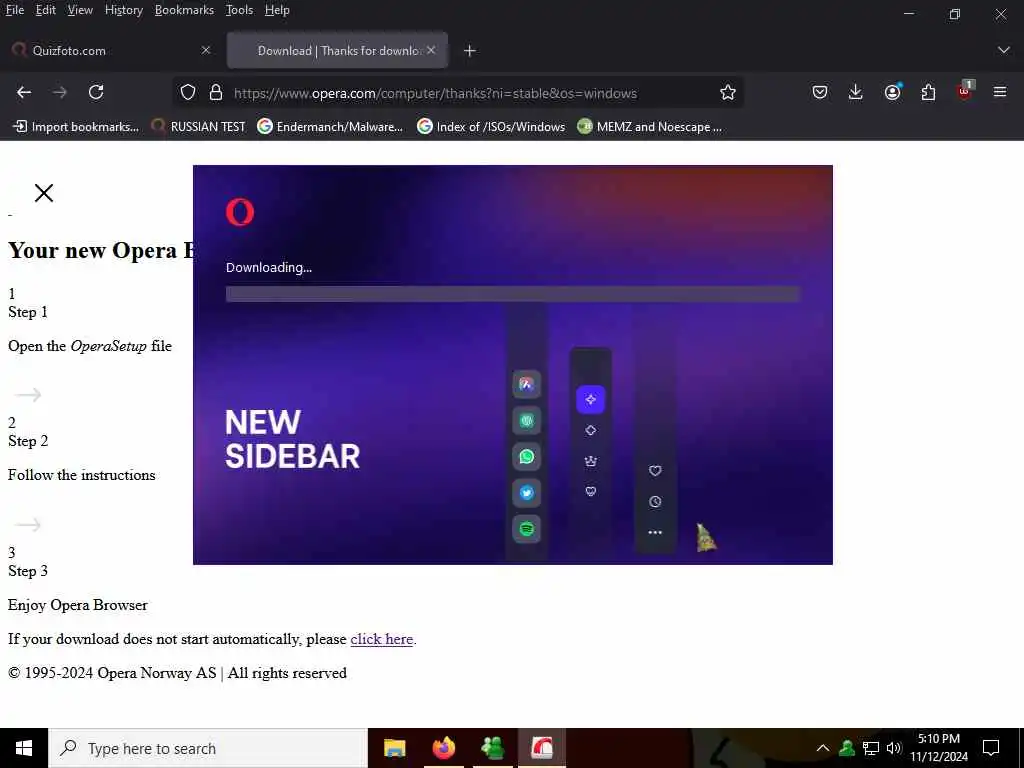This screenshot has width=1024, height=768.
Task: Expand the list all tabs chevron
Action: tap(1003, 50)
